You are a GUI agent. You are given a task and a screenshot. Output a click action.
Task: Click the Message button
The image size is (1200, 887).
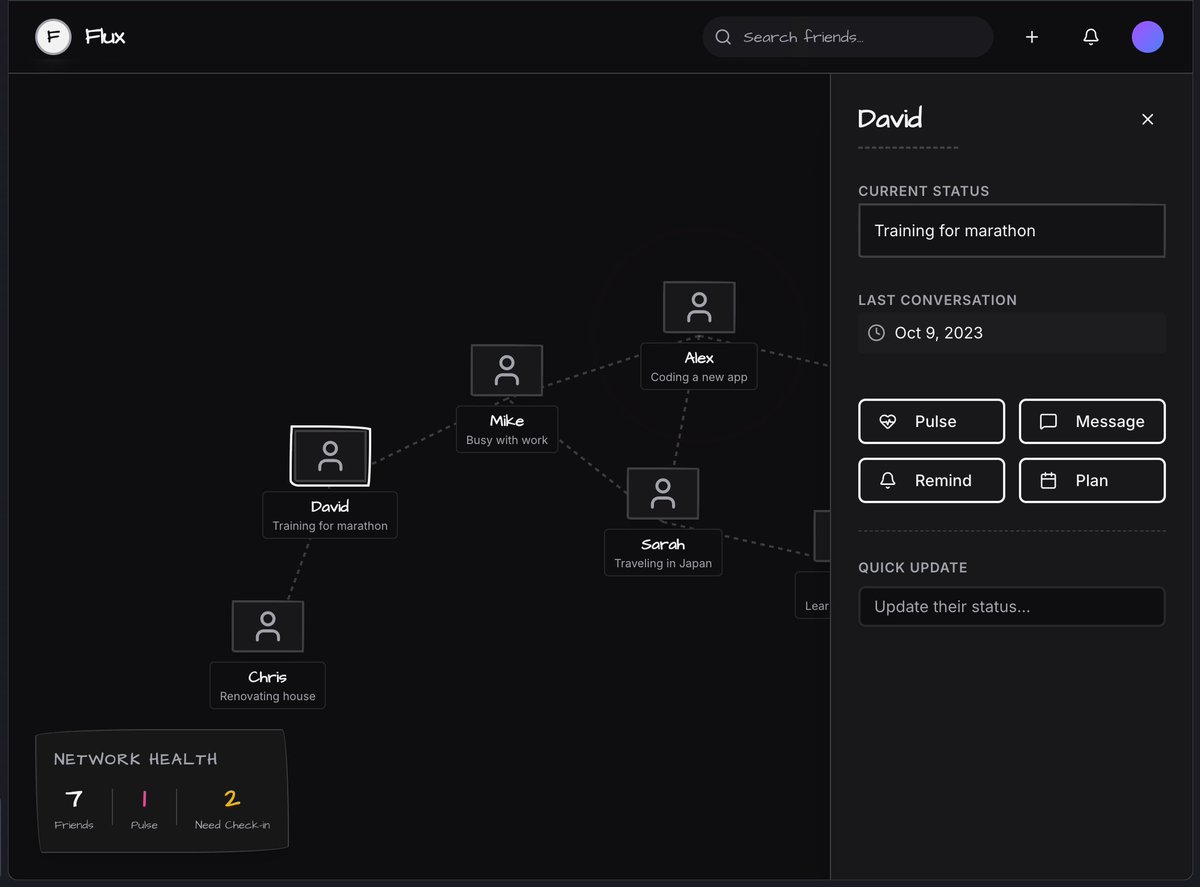tap(1092, 422)
